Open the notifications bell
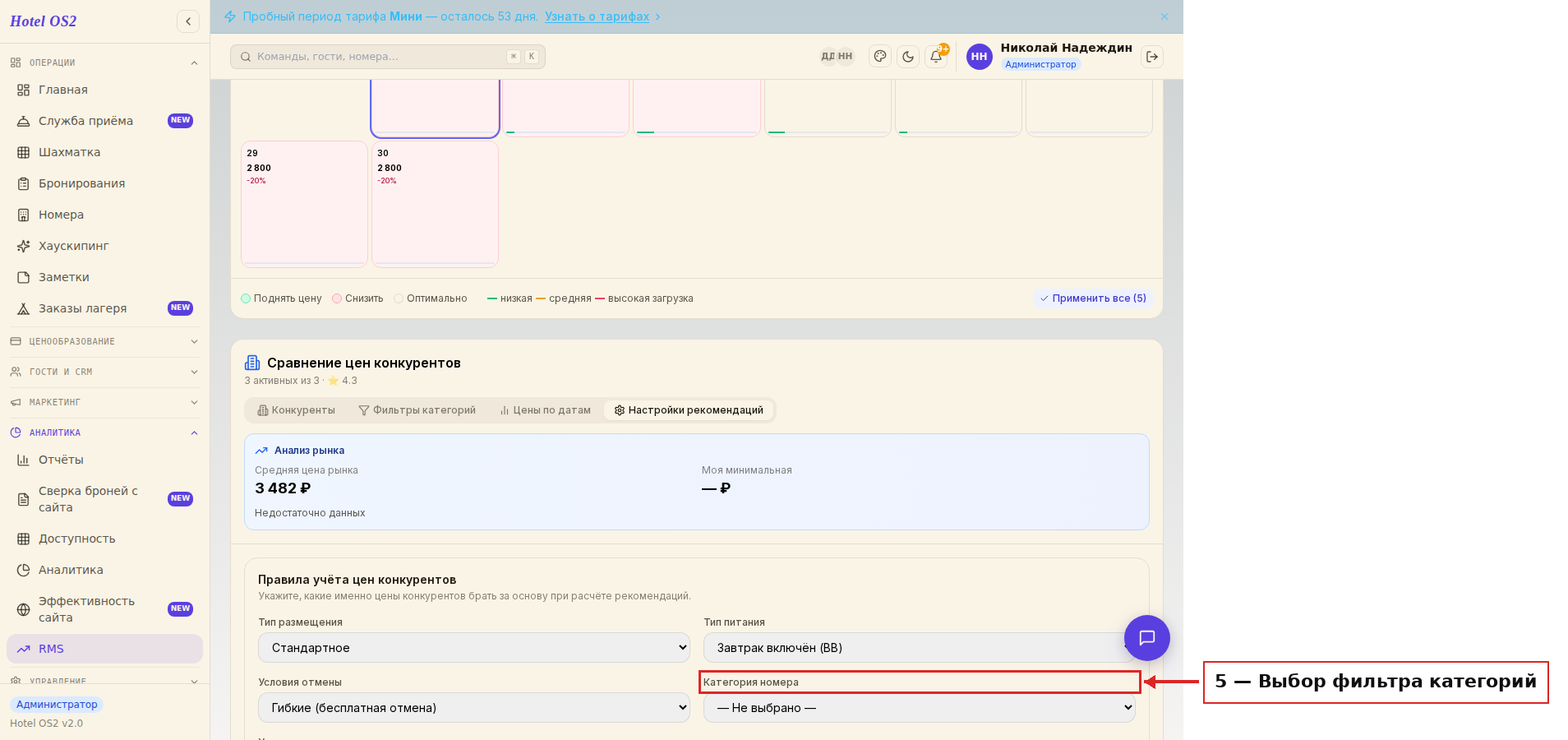 pyautogui.click(x=936, y=57)
